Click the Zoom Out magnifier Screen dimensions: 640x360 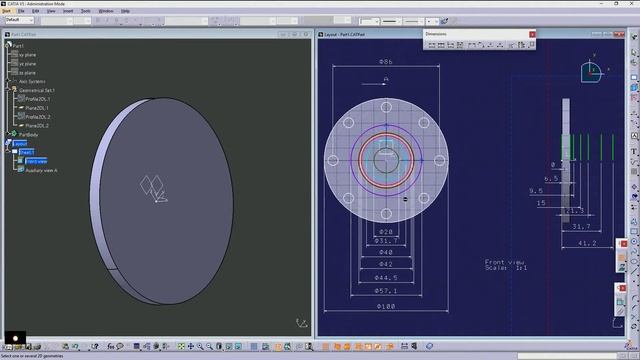tap(209, 347)
